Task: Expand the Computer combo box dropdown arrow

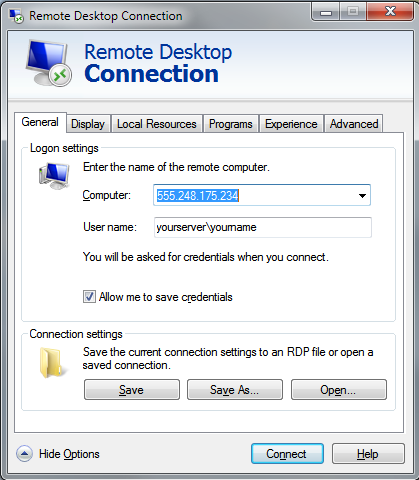Action: click(x=362, y=196)
